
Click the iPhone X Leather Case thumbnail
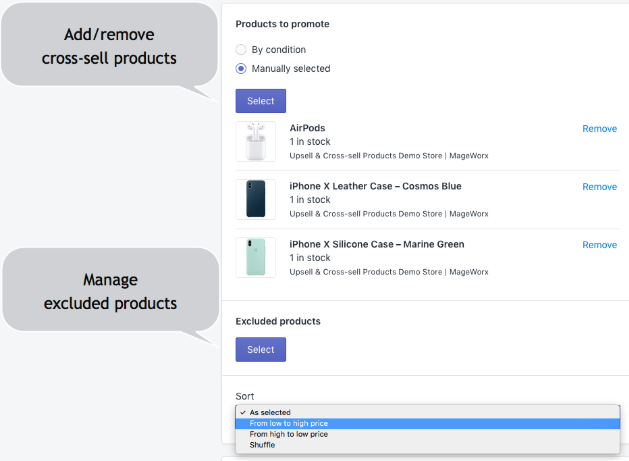click(255, 200)
